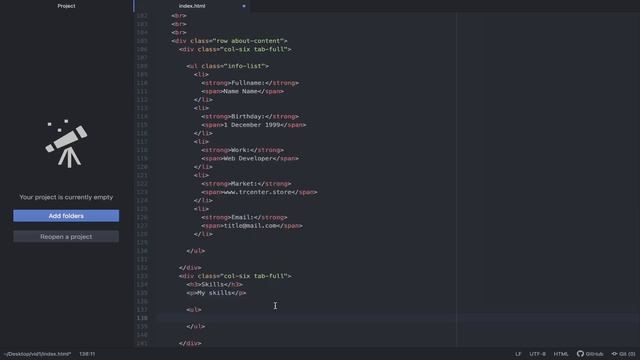Select the index.html editor tab
Screen dimensions: 640x360
tap(192, 6)
